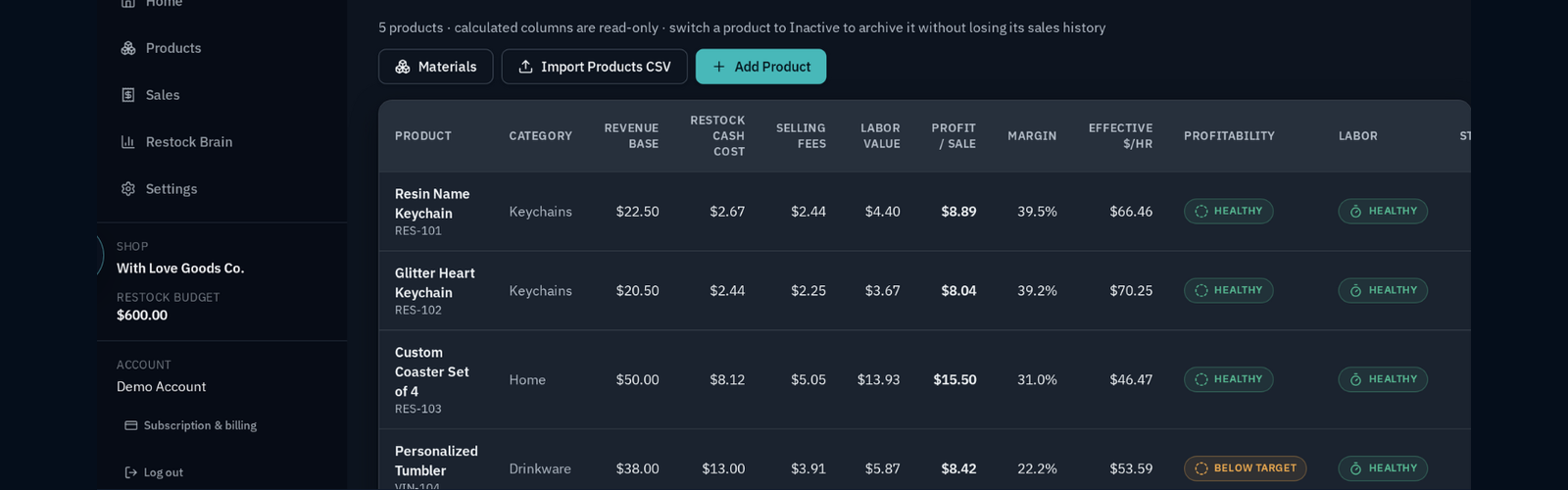Select the Custom Coaster Set of 4 product name

click(x=432, y=372)
